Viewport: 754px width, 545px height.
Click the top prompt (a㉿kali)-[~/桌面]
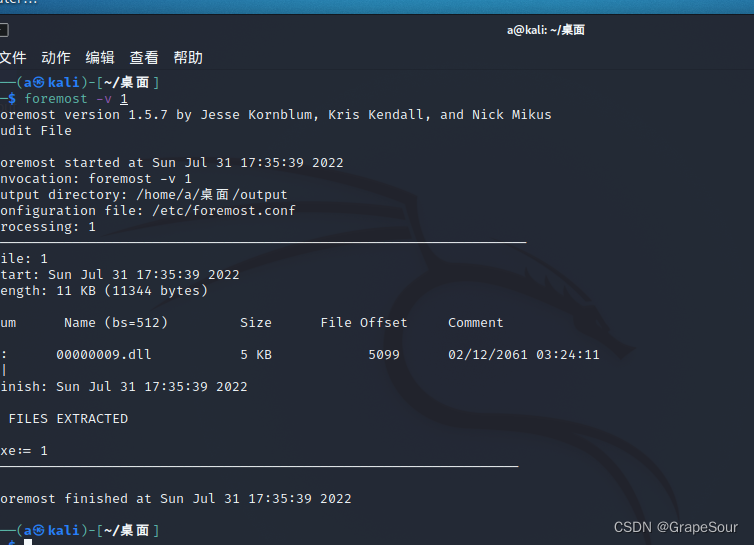coord(80,82)
